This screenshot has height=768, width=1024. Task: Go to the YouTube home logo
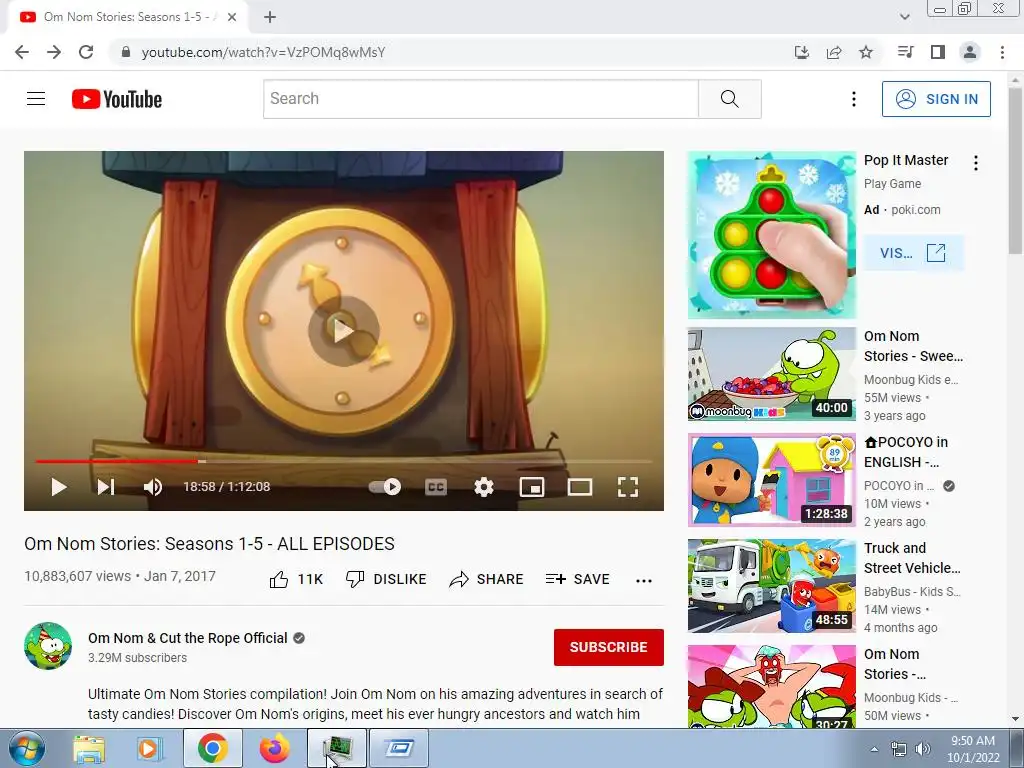coord(117,99)
